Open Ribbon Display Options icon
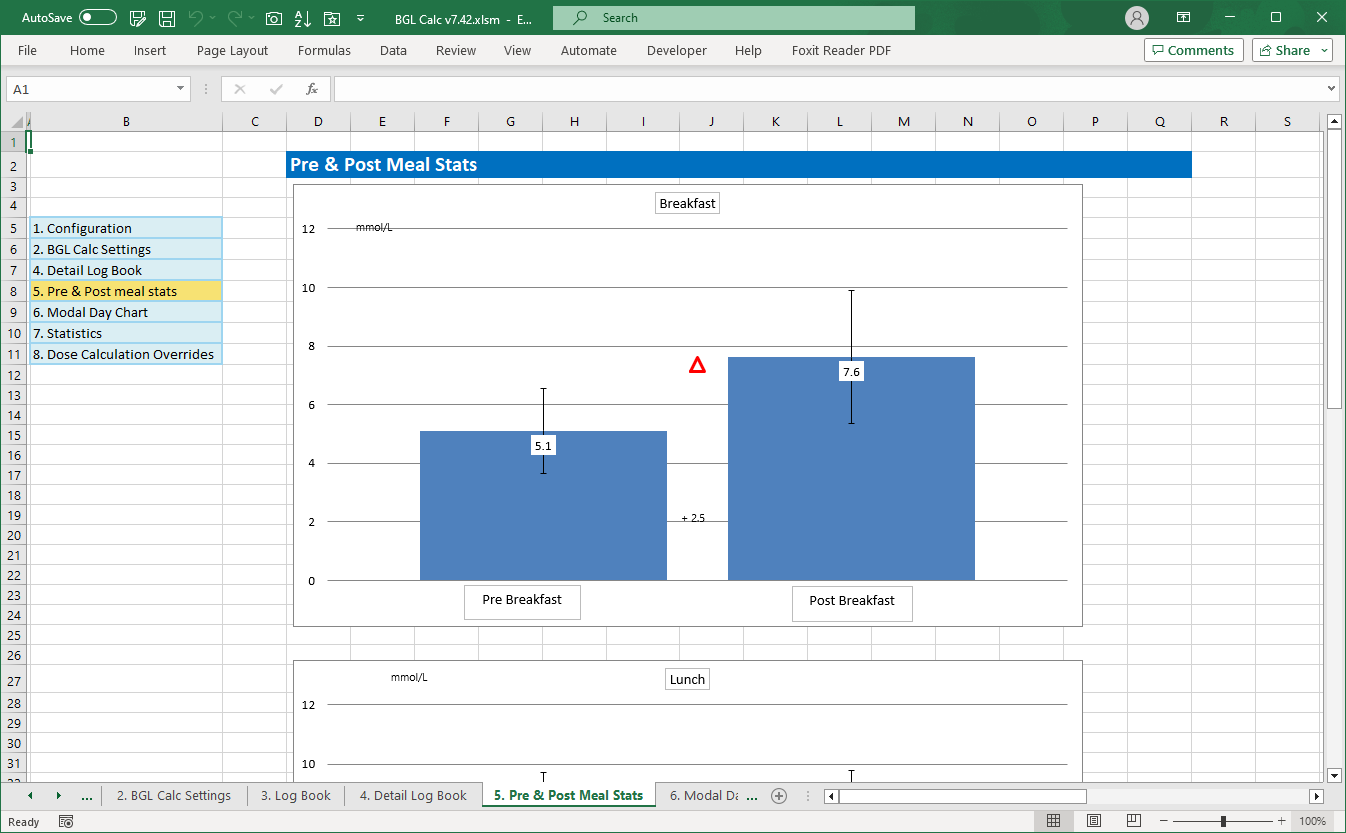1346x833 pixels. [x=1184, y=18]
